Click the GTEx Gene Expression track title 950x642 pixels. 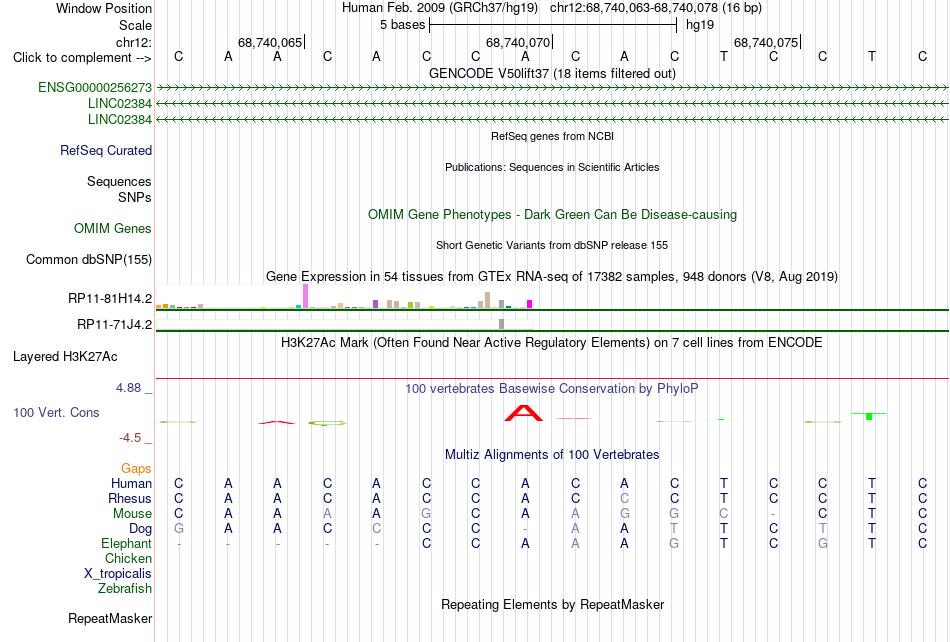pos(552,277)
